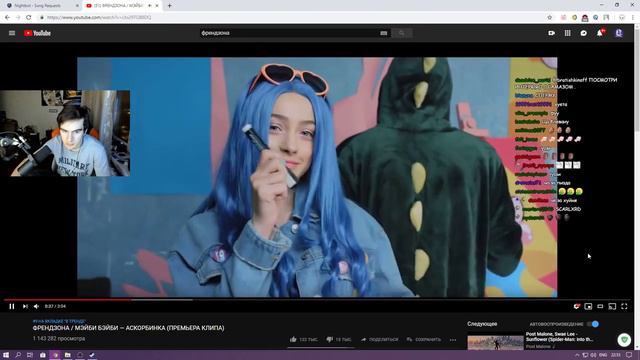This screenshot has width=640, height=360.
Task: Open the Chrome three-dot menu
Action: tap(633, 18)
